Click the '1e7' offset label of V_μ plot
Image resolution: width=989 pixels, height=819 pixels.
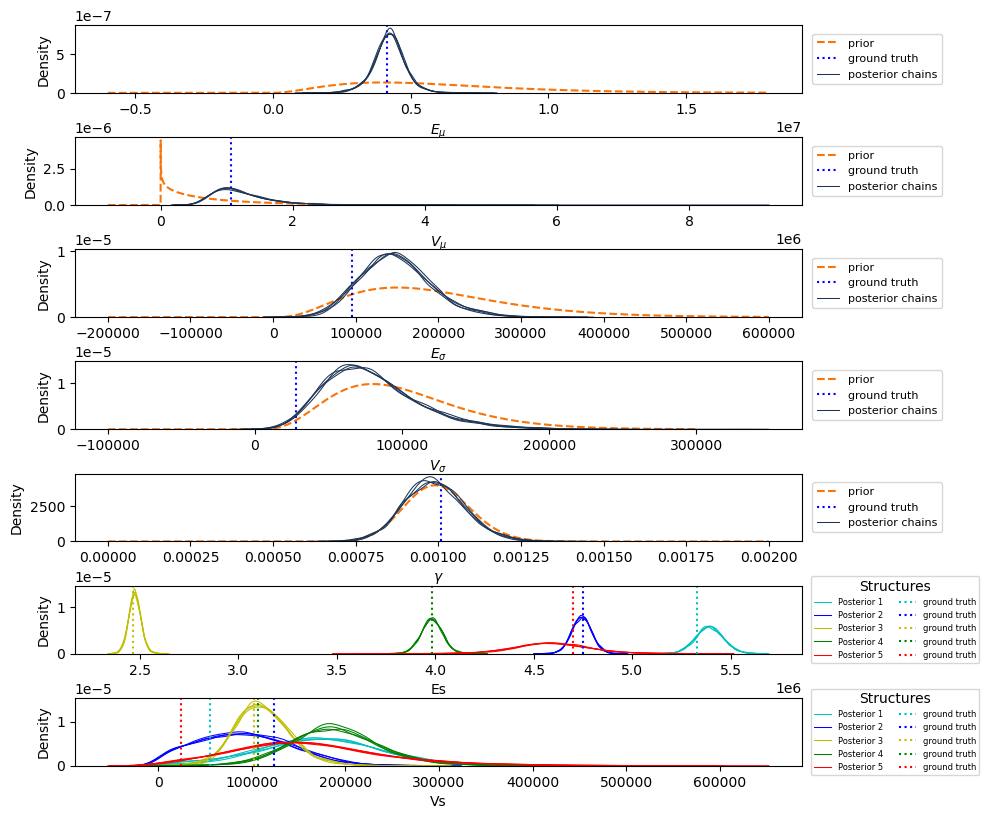(788, 127)
